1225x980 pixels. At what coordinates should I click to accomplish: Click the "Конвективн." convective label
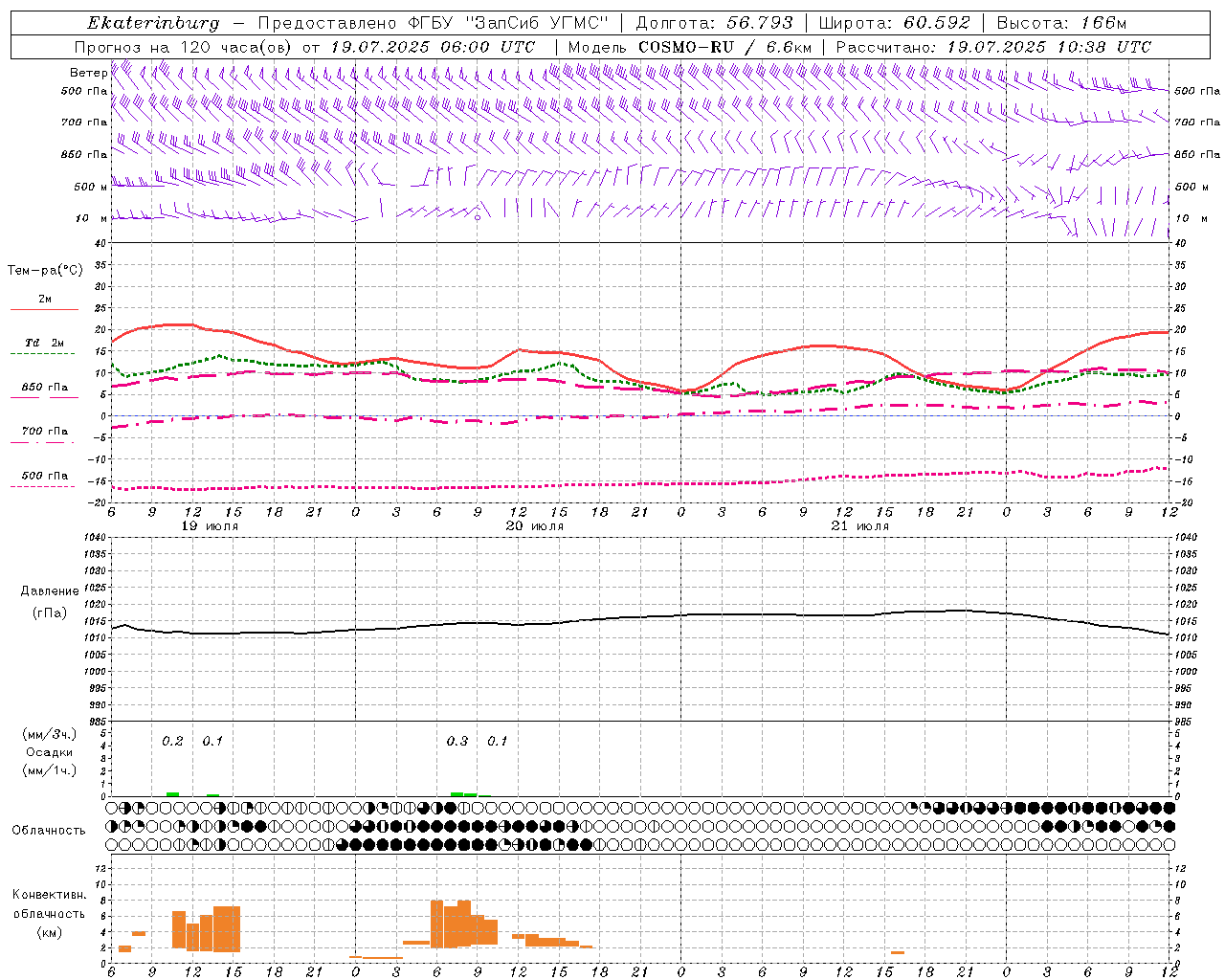[x=50, y=895]
